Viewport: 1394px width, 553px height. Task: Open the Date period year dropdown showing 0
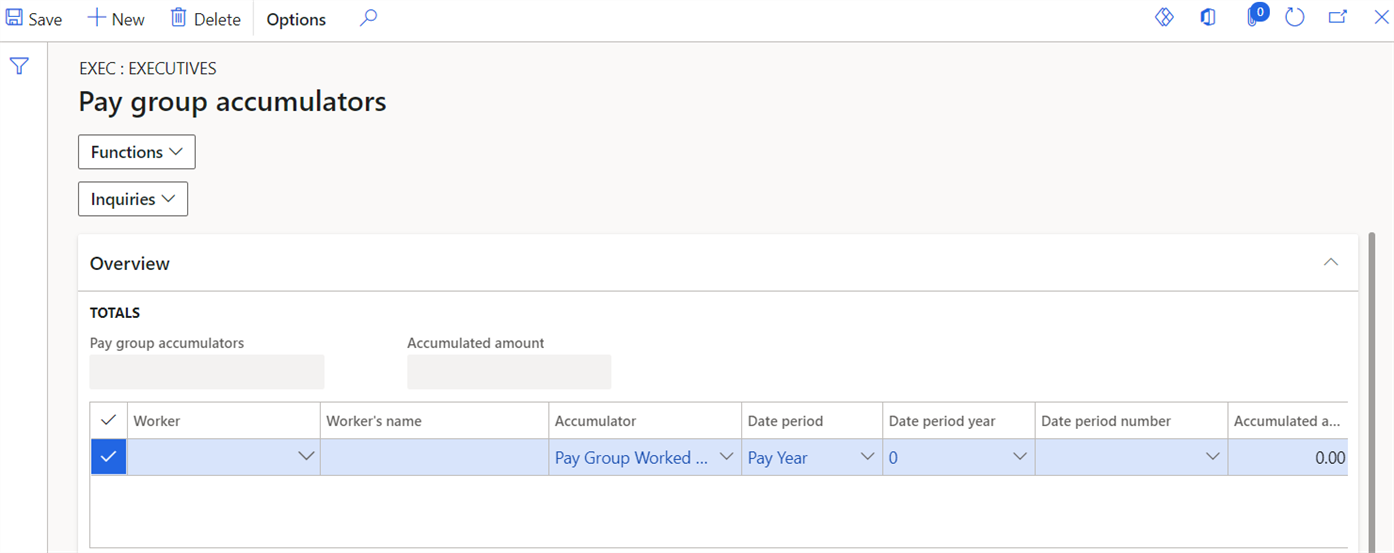click(1020, 457)
